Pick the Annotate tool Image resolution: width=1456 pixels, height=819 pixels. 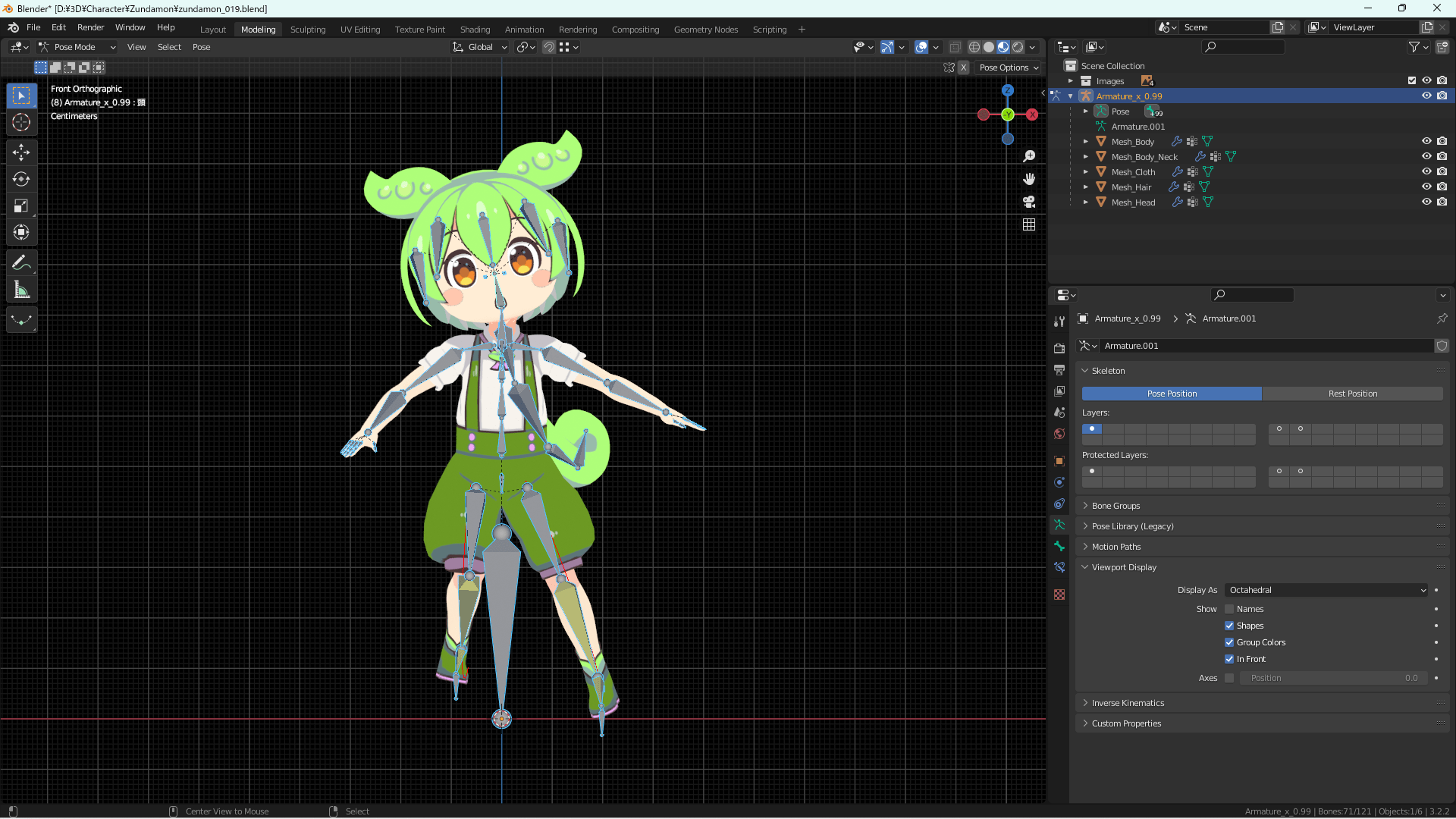pos(21,262)
